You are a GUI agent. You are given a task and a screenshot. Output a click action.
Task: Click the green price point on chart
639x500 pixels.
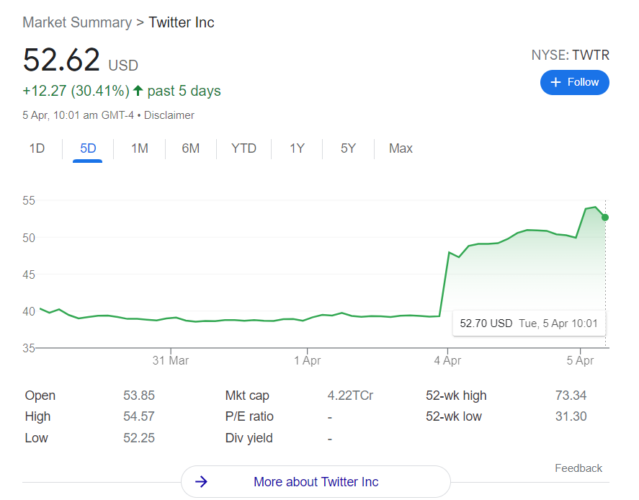(x=605, y=218)
